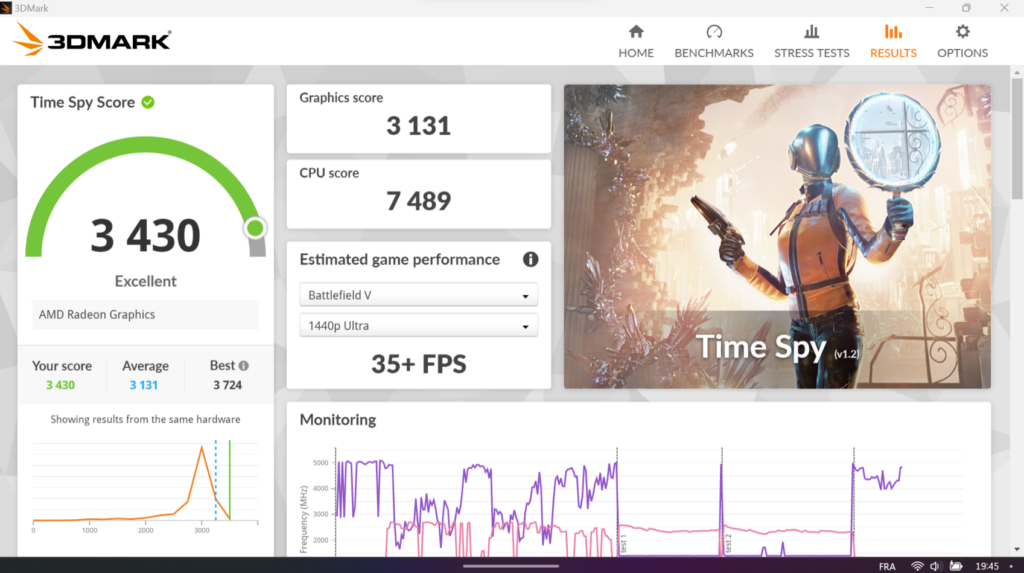Click the 3DMark title bar app icon
This screenshot has width=1024, height=573.
click(x=6, y=8)
